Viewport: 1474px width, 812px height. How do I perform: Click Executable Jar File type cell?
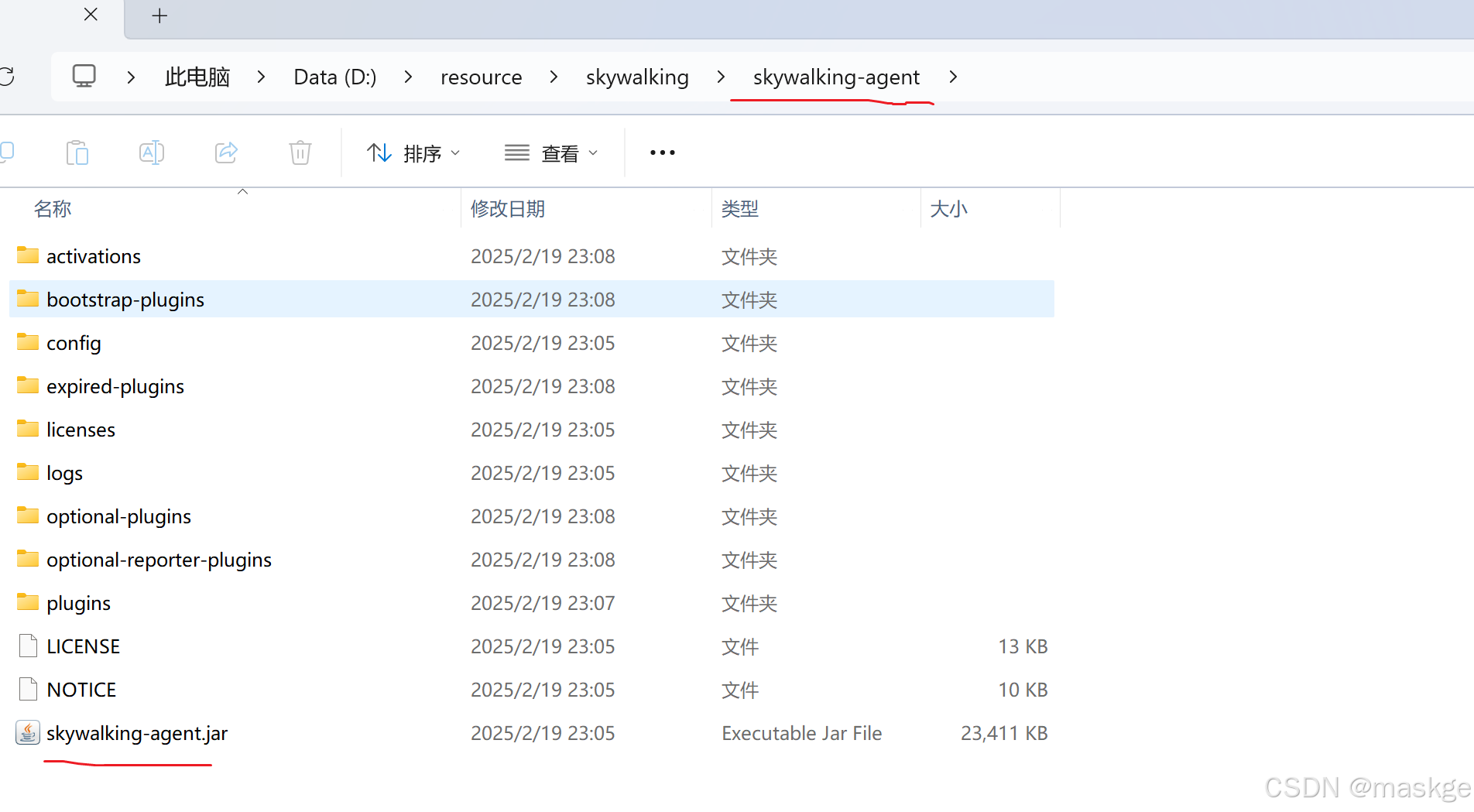pyautogui.click(x=802, y=733)
